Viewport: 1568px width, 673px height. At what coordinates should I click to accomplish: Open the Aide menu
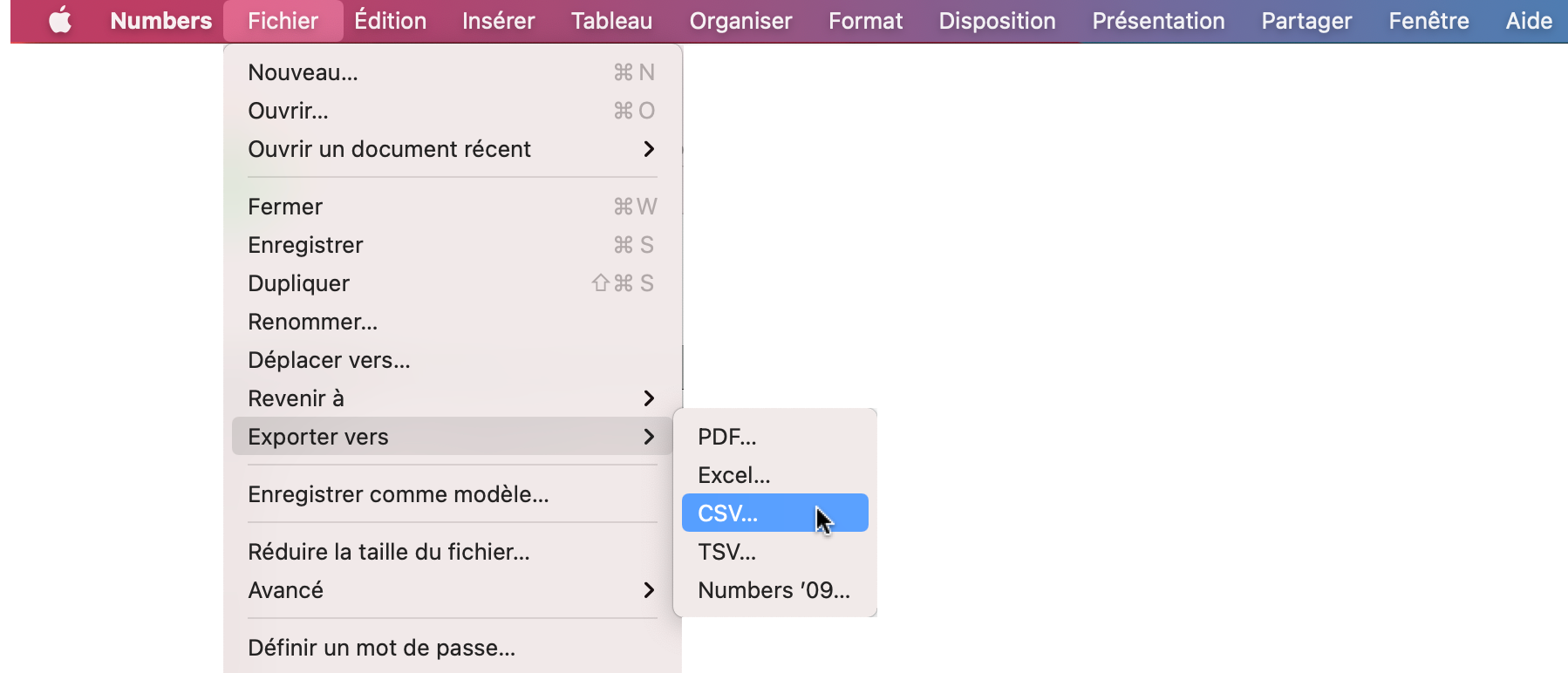(x=1527, y=21)
